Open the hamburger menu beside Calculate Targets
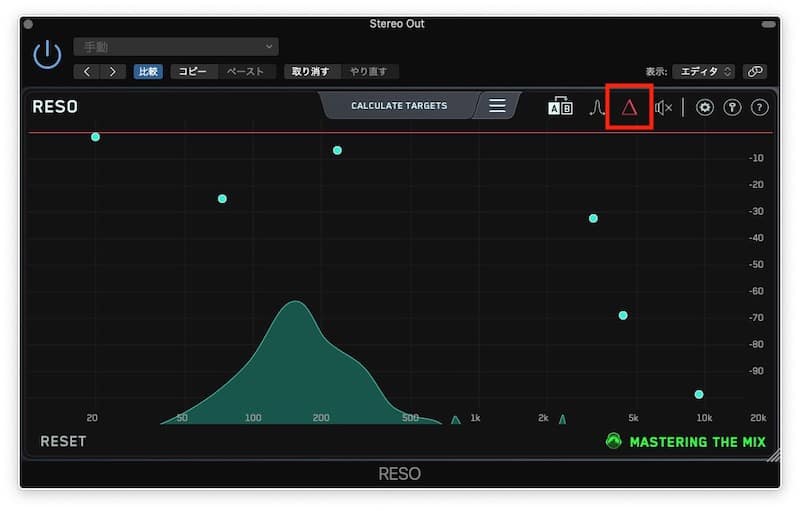800x511 pixels. 497,106
